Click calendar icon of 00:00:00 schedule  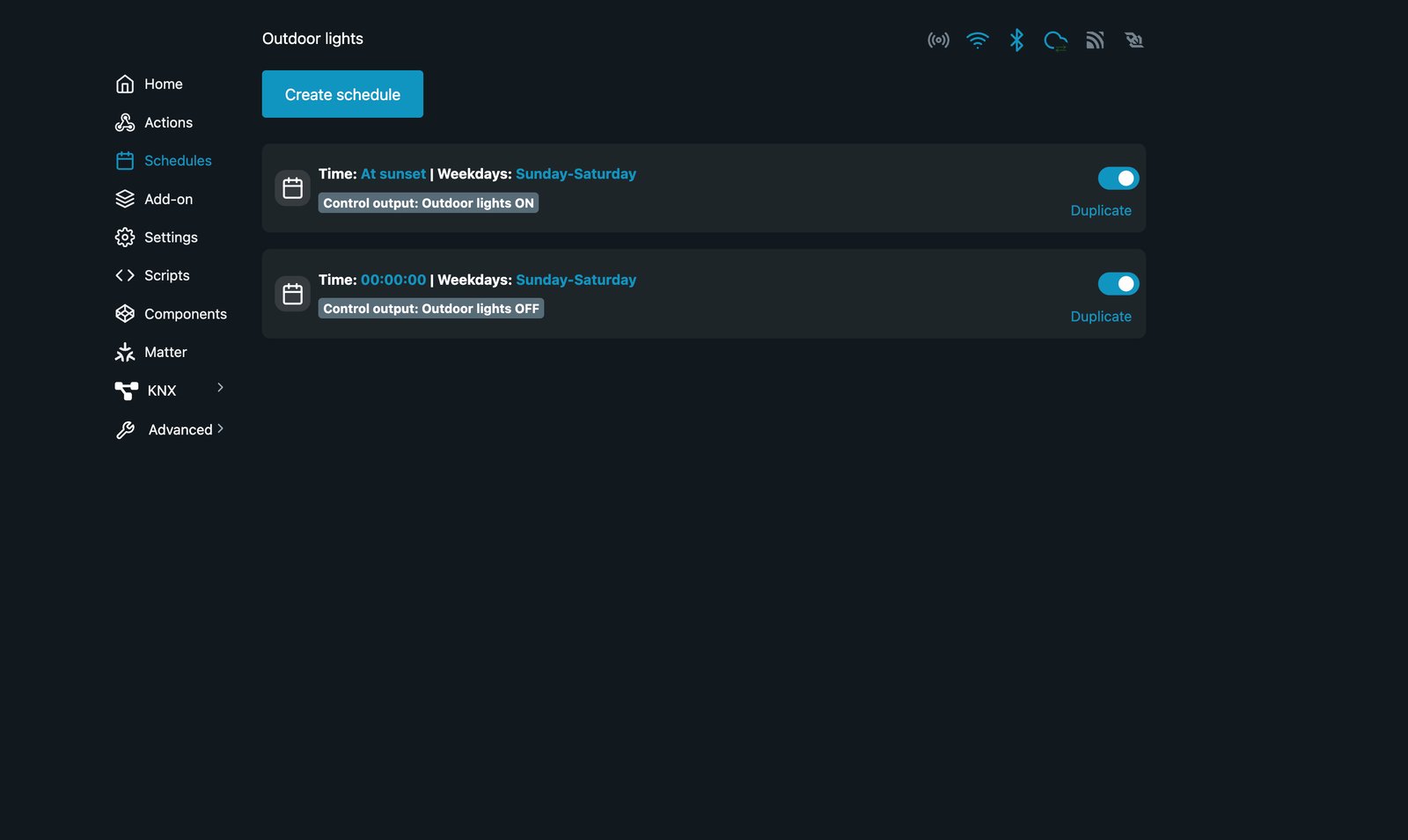pyautogui.click(x=292, y=294)
